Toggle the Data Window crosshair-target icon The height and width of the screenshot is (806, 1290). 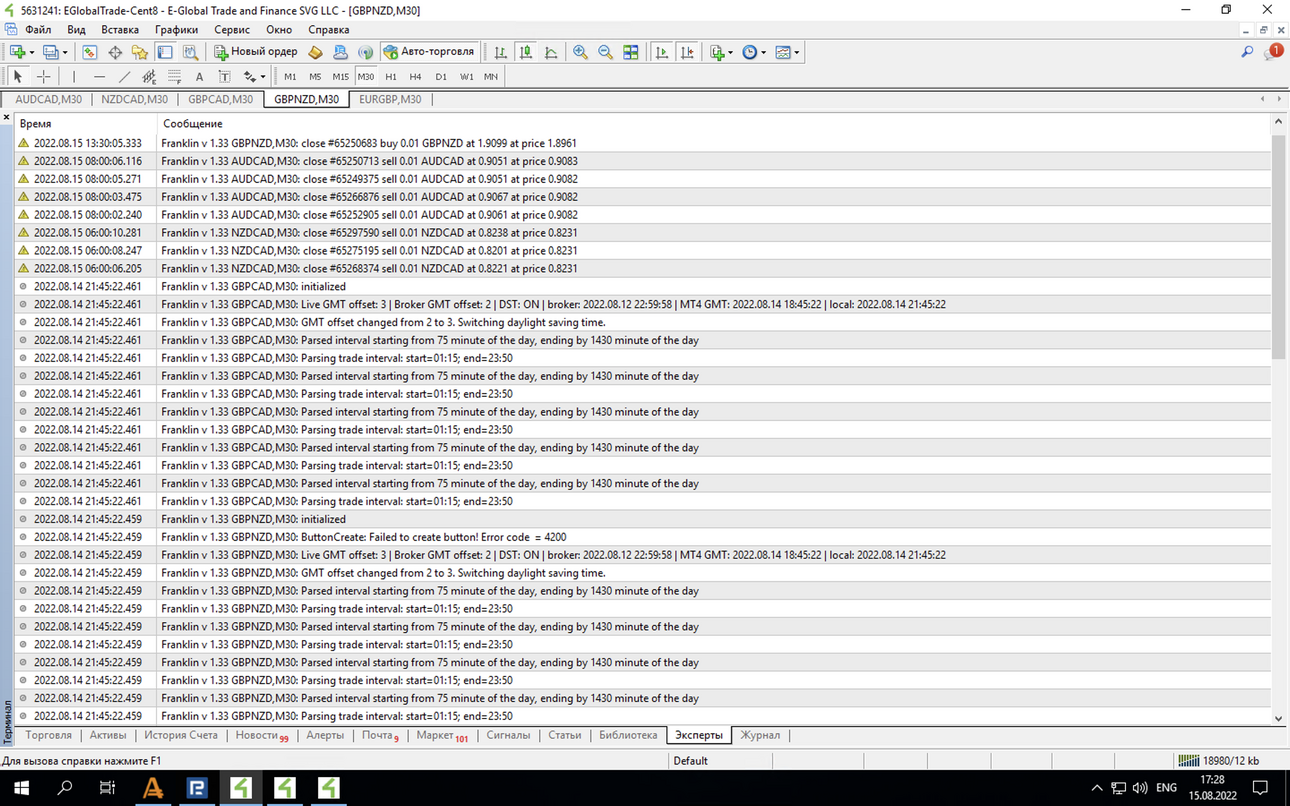tap(115, 52)
